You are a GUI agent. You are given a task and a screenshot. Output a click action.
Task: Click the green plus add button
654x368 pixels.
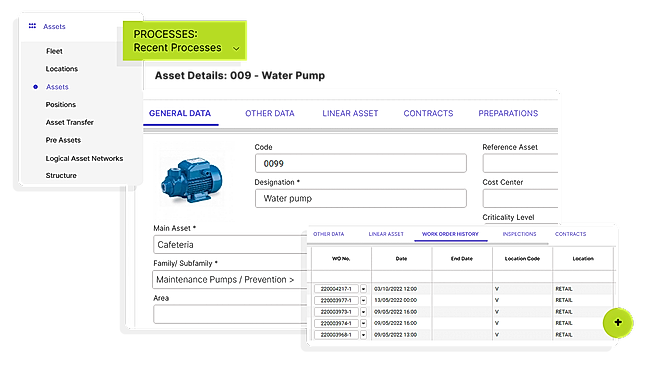tap(618, 322)
